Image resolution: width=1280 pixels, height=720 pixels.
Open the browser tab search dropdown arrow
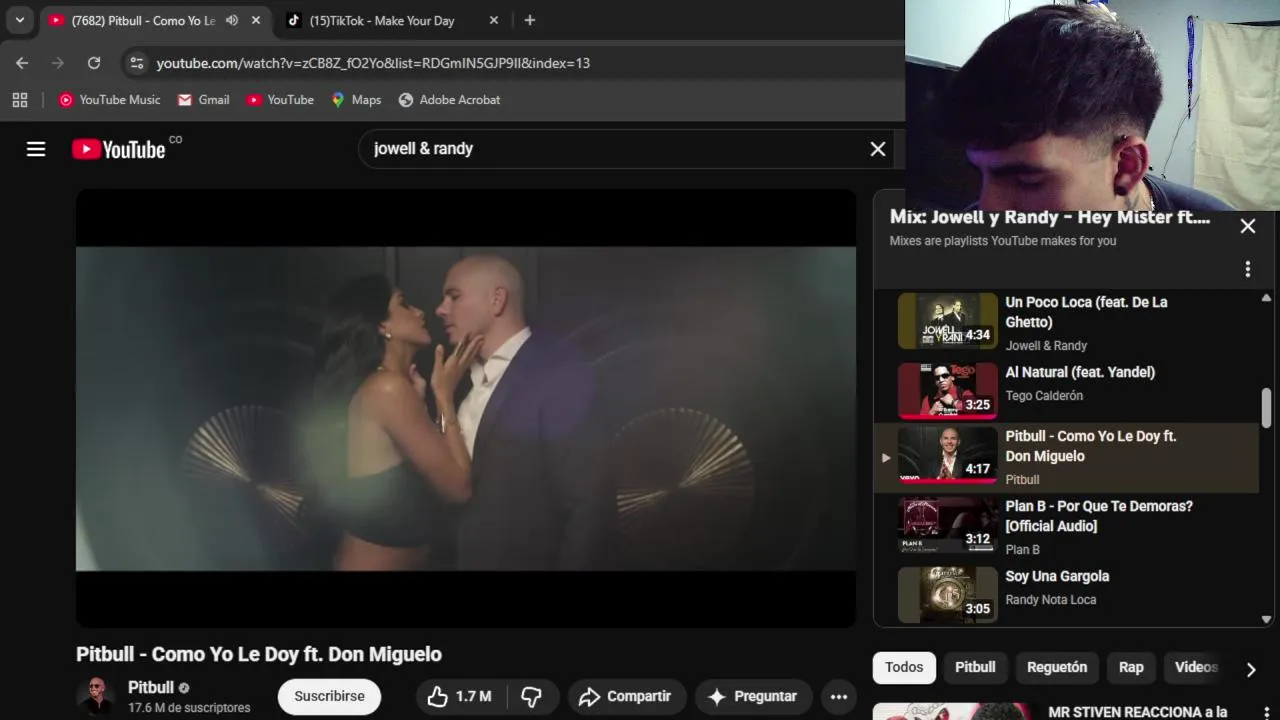click(19, 20)
